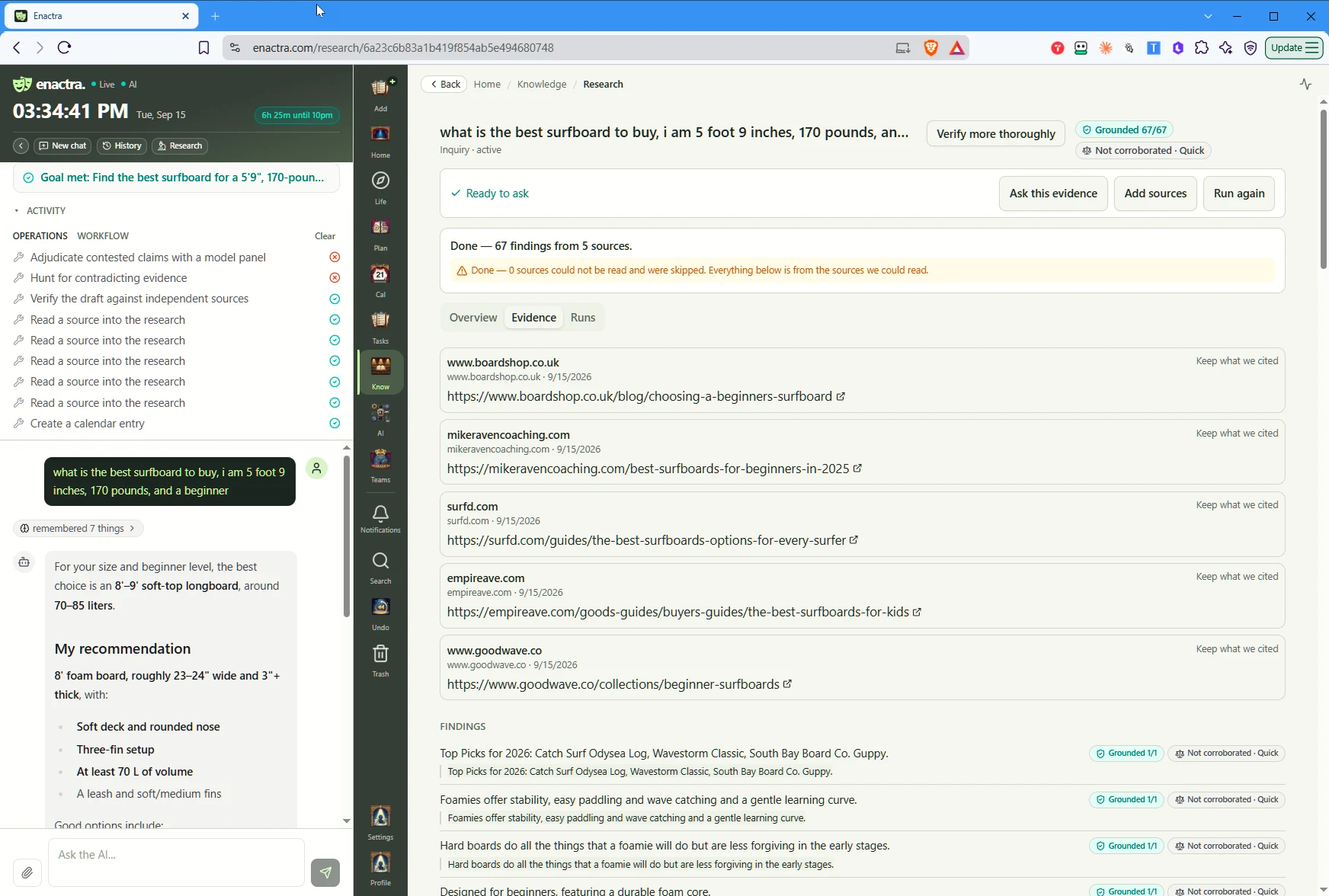Open Settings in the sidebar
The image size is (1329, 896).
(380, 823)
